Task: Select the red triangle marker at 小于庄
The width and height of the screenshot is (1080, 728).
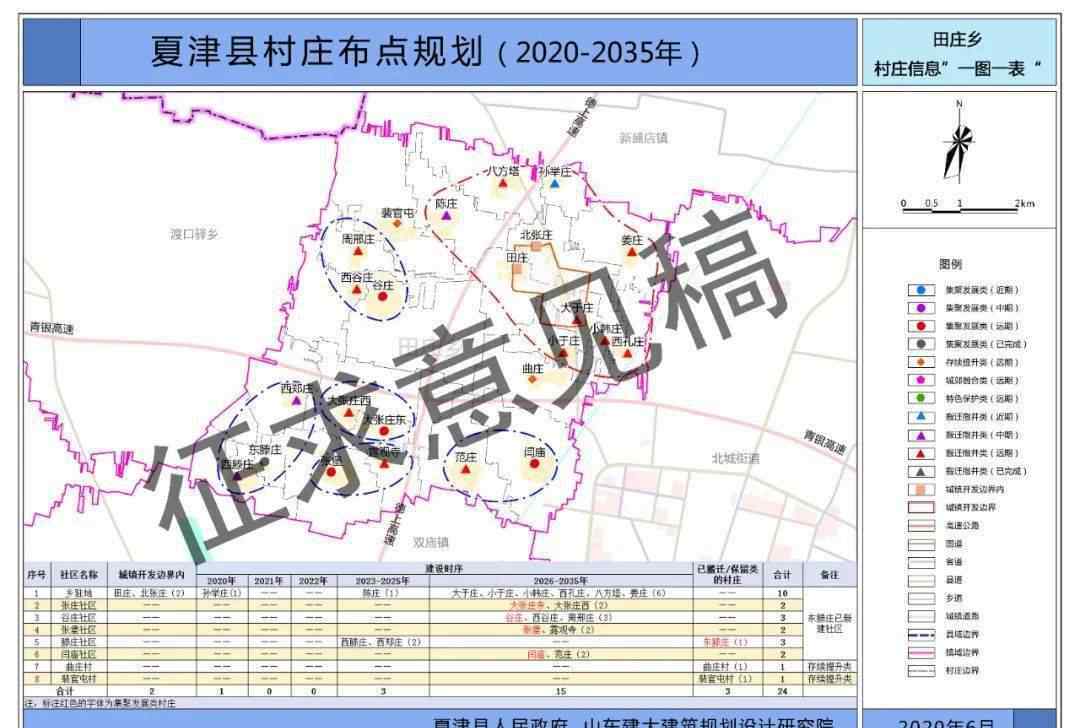Action: pyautogui.click(x=563, y=353)
